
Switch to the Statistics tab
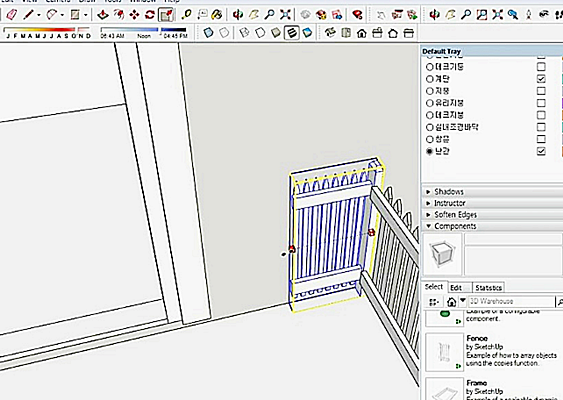(488, 288)
